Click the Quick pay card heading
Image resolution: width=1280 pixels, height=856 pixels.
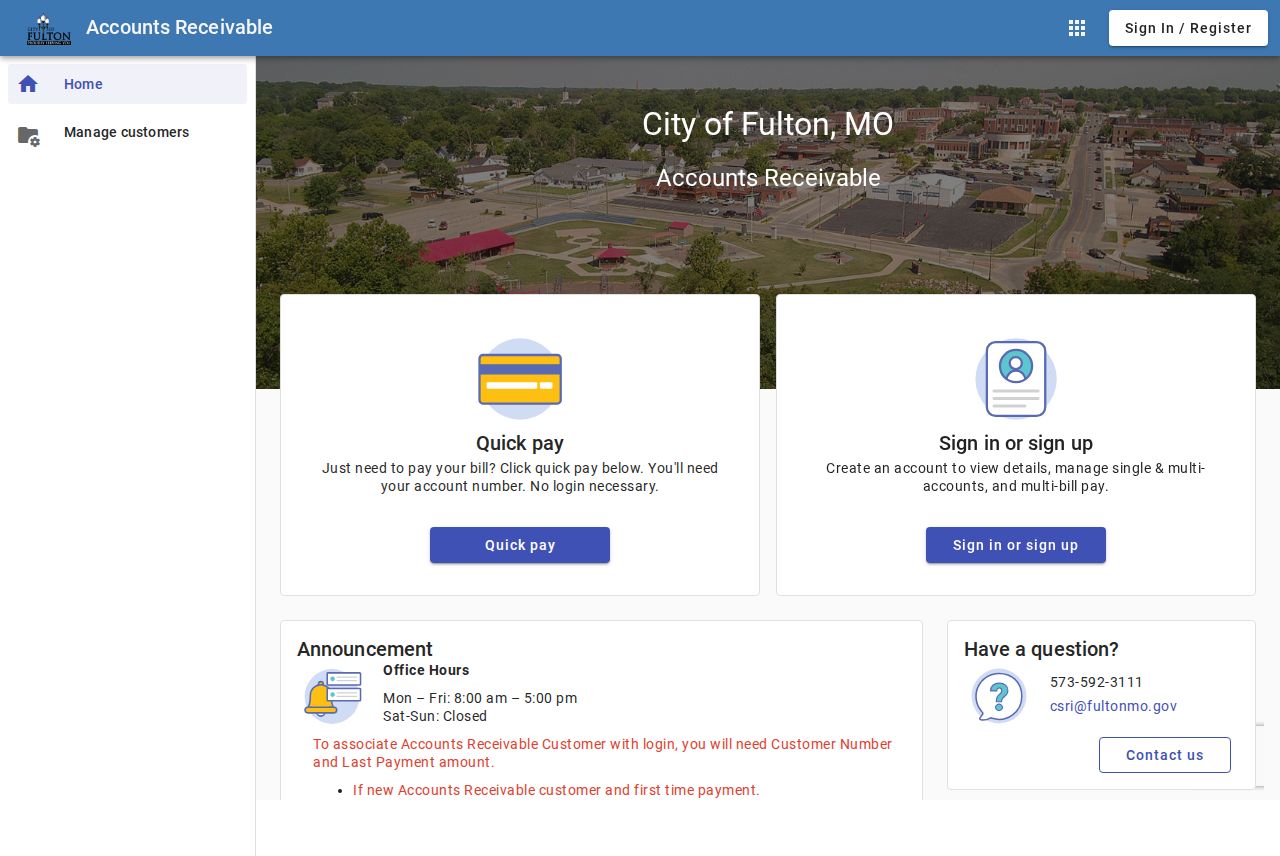[x=520, y=443]
